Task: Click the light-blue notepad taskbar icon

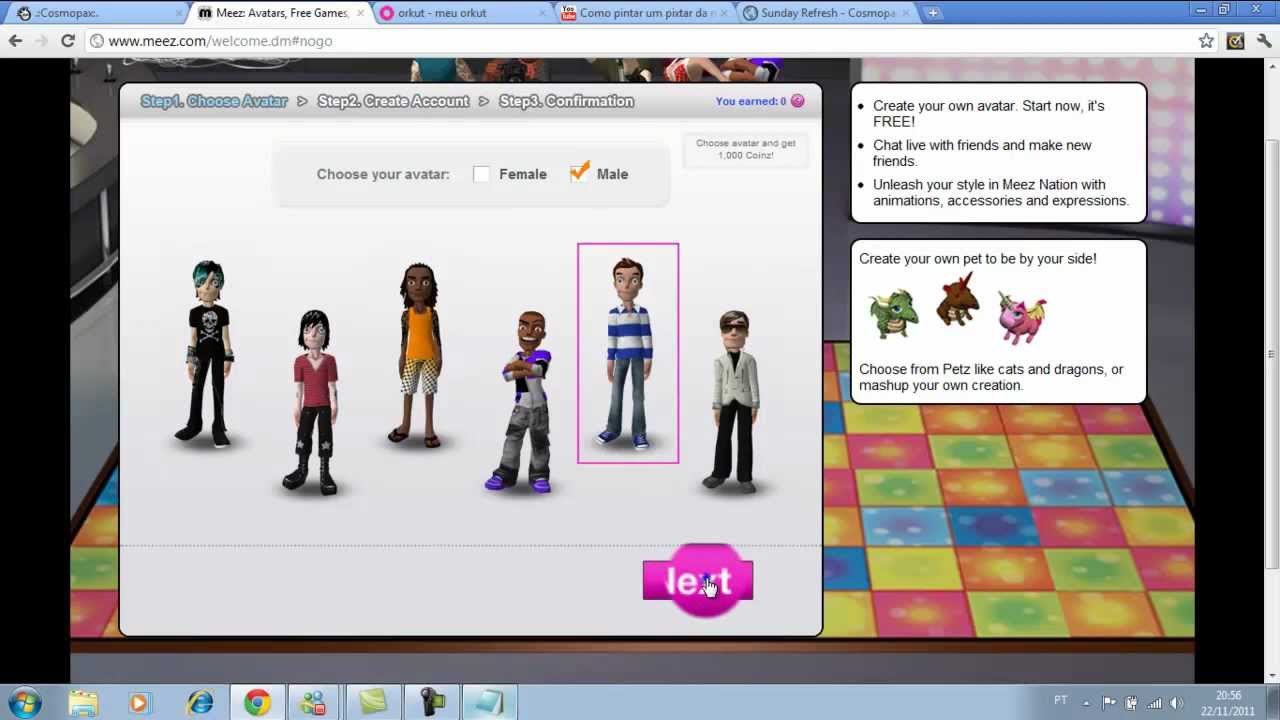Action: point(490,703)
